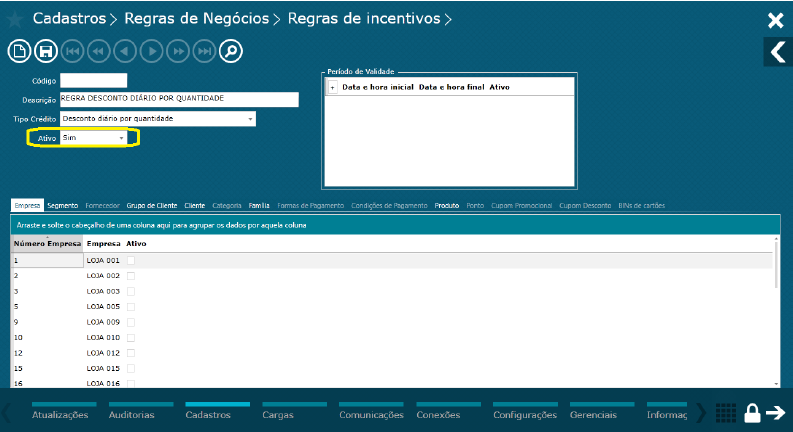
Task: Toggle Ativo checkbox for LOJA 015
Action: (x=131, y=368)
